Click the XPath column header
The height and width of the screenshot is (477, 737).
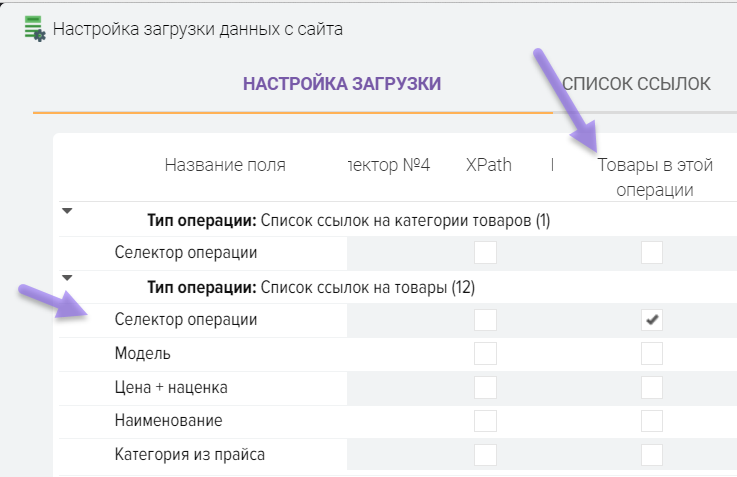[x=489, y=166]
